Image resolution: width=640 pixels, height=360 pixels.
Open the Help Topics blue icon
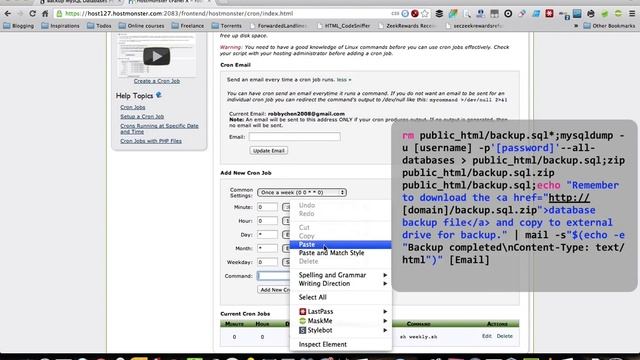[159, 95]
